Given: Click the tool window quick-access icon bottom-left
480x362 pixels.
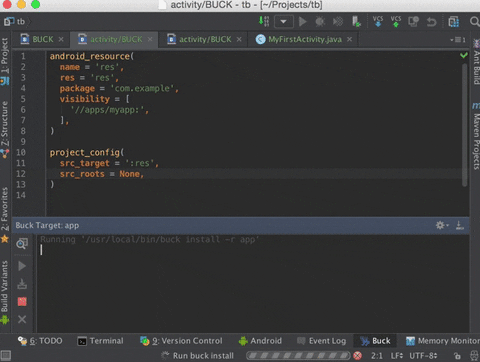Looking at the screenshot, I should click(x=6, y=355).
